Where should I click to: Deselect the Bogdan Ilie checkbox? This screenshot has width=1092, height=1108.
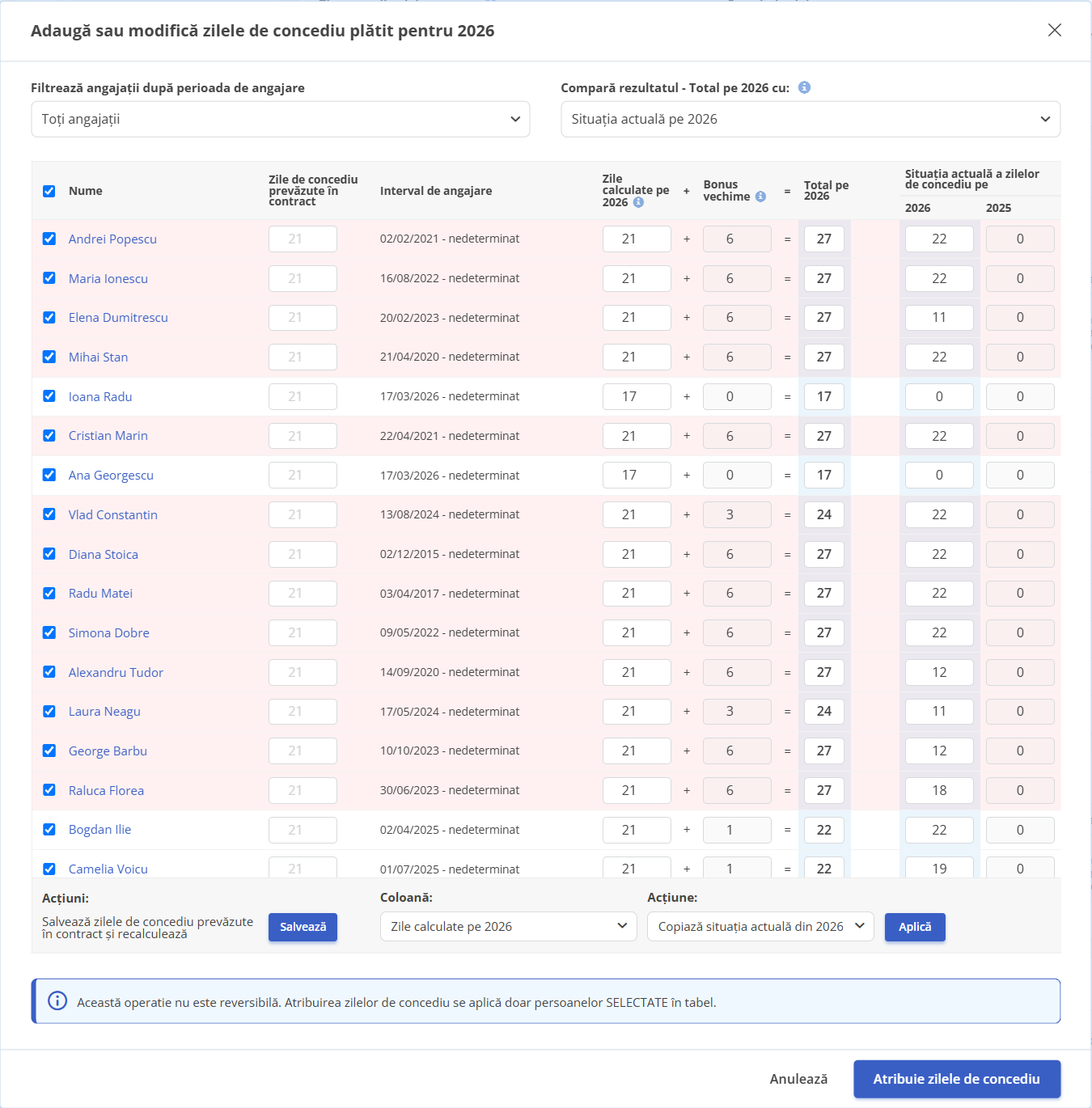[x=49, y=830]
